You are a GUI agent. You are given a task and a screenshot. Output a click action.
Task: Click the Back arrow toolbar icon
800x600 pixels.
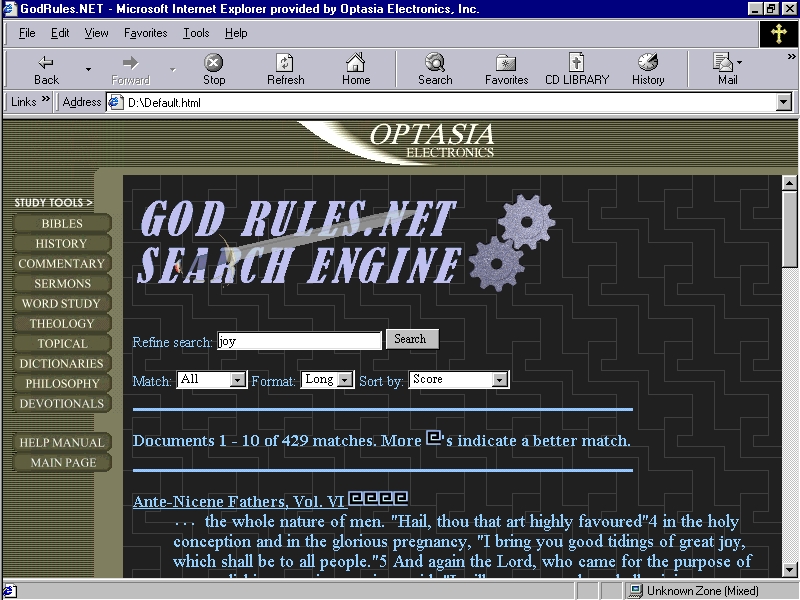46,63
